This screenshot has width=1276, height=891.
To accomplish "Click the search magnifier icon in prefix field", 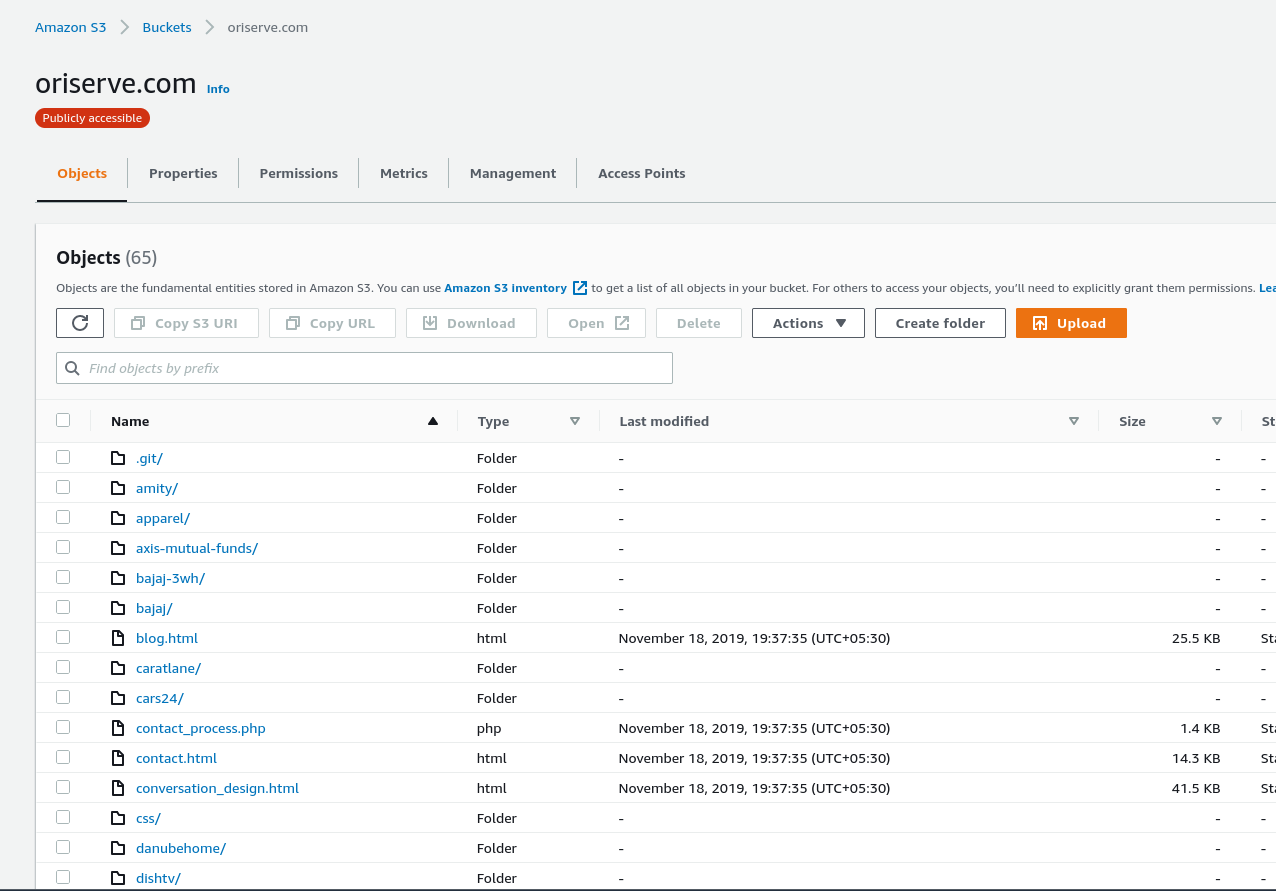I will tap(72, 368).
